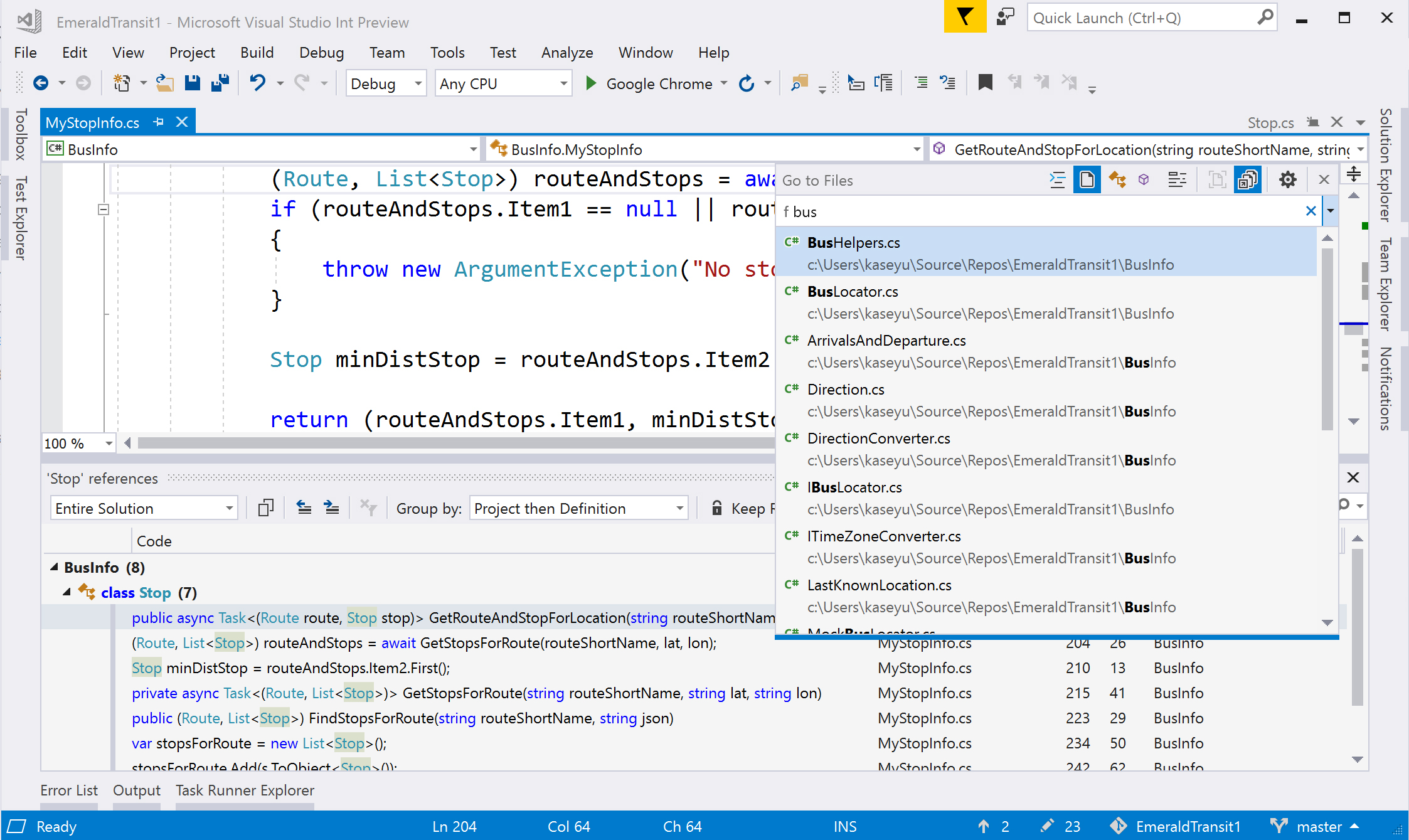Clear the search input in Go To Files
This screenshot has width=1409, height=840.
point(1311,211)
